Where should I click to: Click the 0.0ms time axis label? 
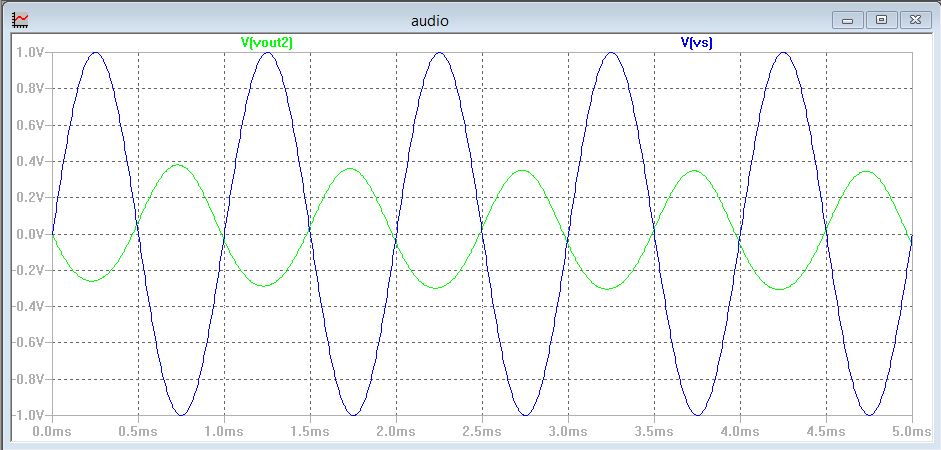pyautogui.click(x=52, y=431)
